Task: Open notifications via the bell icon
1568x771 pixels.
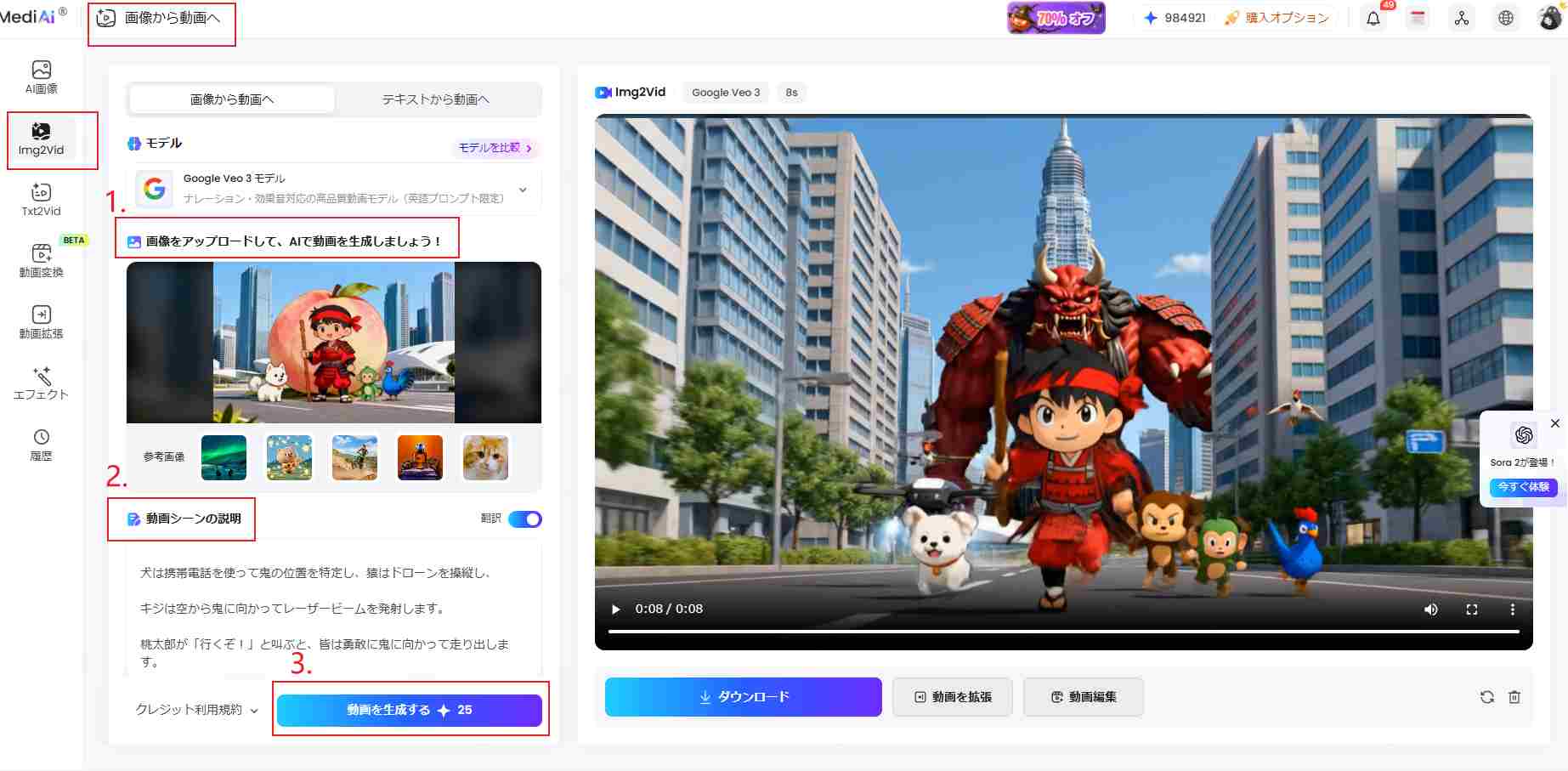Action: click(x=1373, y=17)
